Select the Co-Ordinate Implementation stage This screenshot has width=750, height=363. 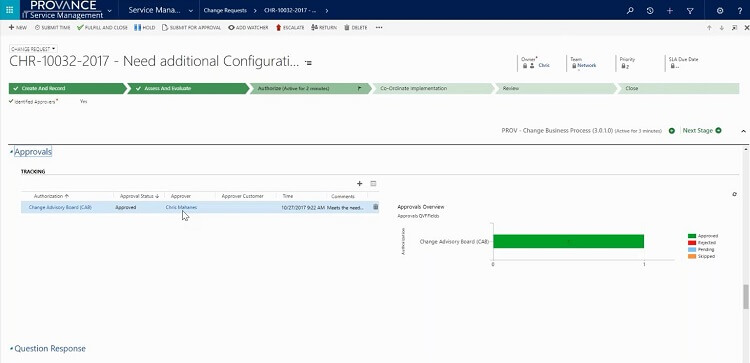433,88
